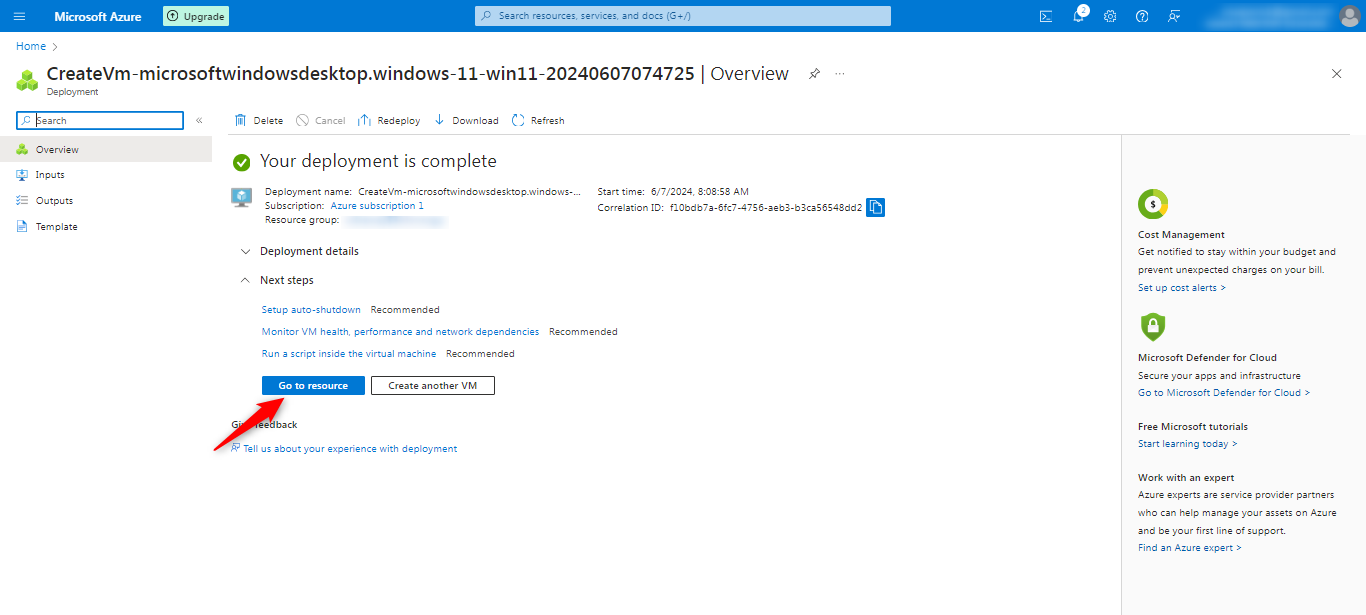Open Set up cost alerts link
Screen dimensions: 1366x615
click(x=1181, y=288)
